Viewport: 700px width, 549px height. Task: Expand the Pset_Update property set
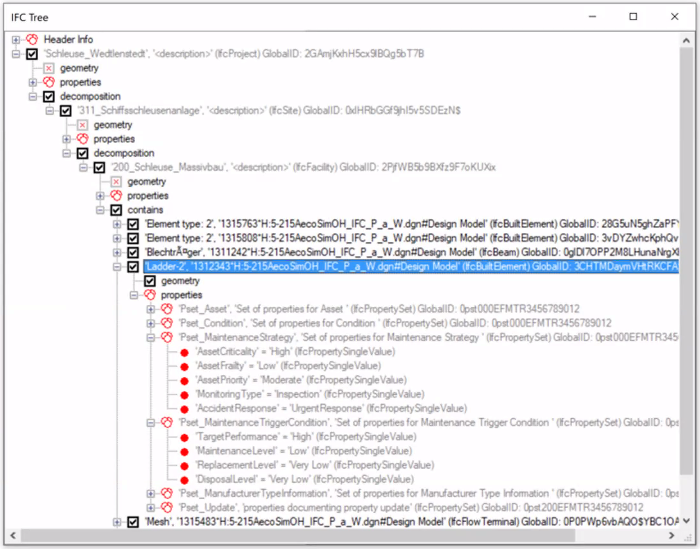[151, 507]
